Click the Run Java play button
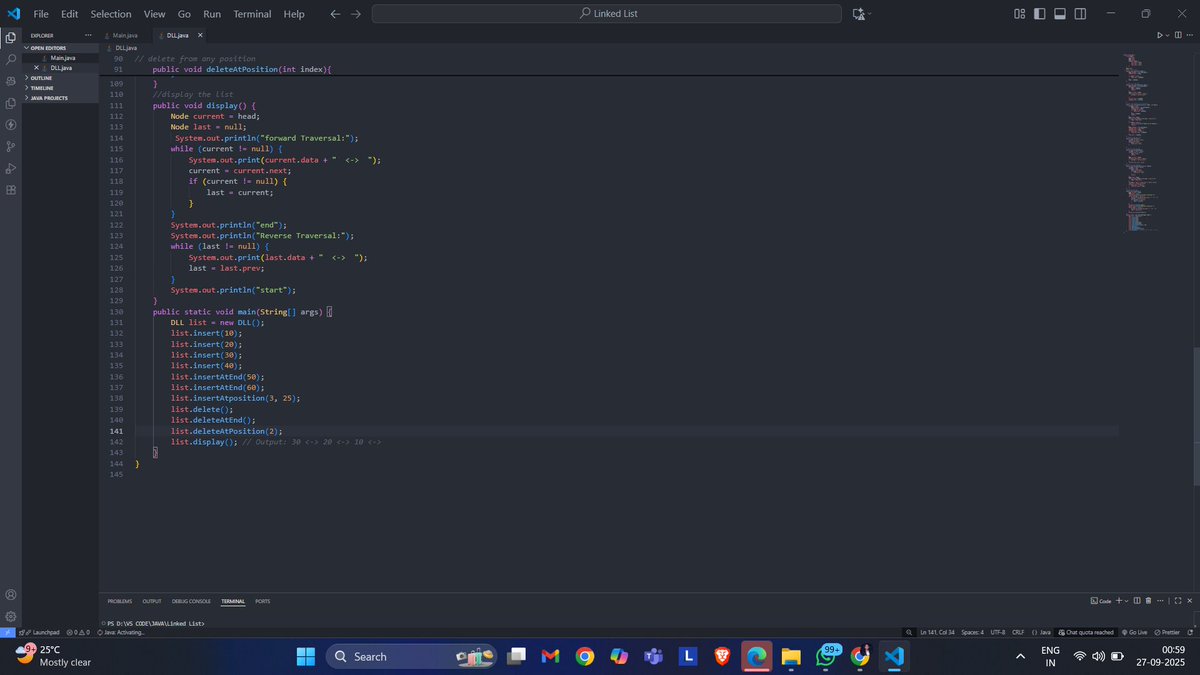This screenshot has width=1200, height=675. point(1160,35)
